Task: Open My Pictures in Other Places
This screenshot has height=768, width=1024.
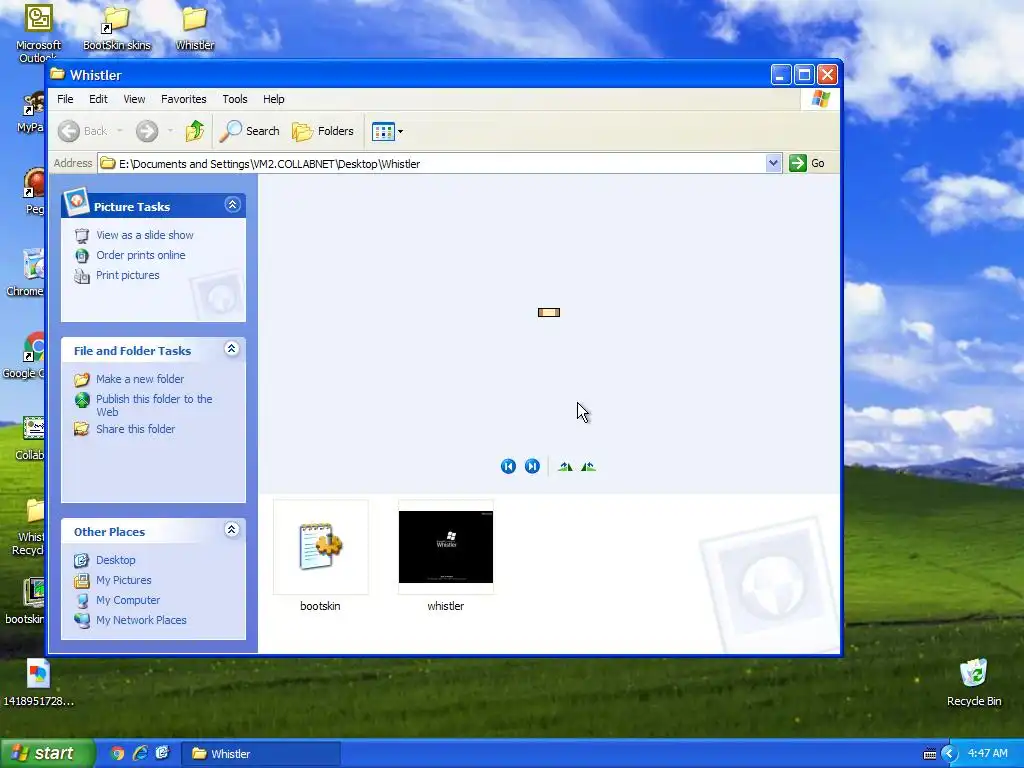Action: (123, 581)
